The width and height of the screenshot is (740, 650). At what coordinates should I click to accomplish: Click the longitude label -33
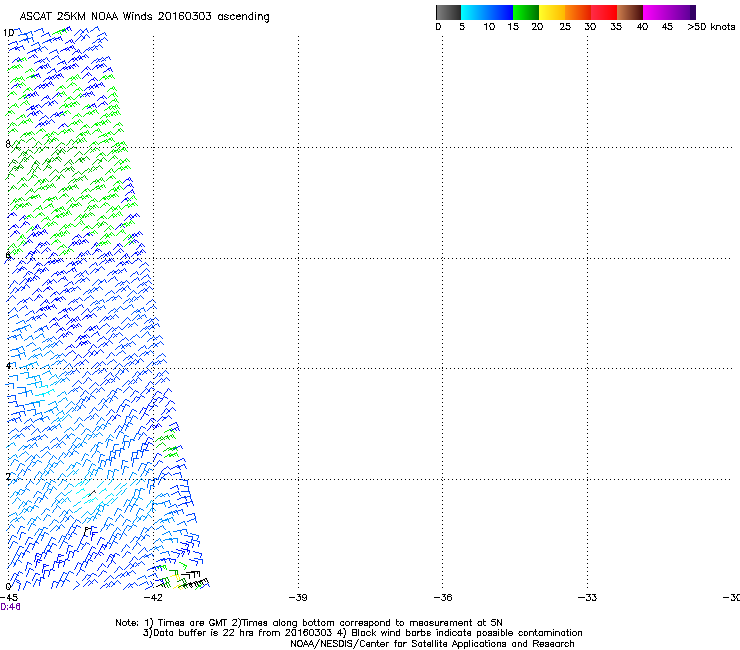click(588, 598)
